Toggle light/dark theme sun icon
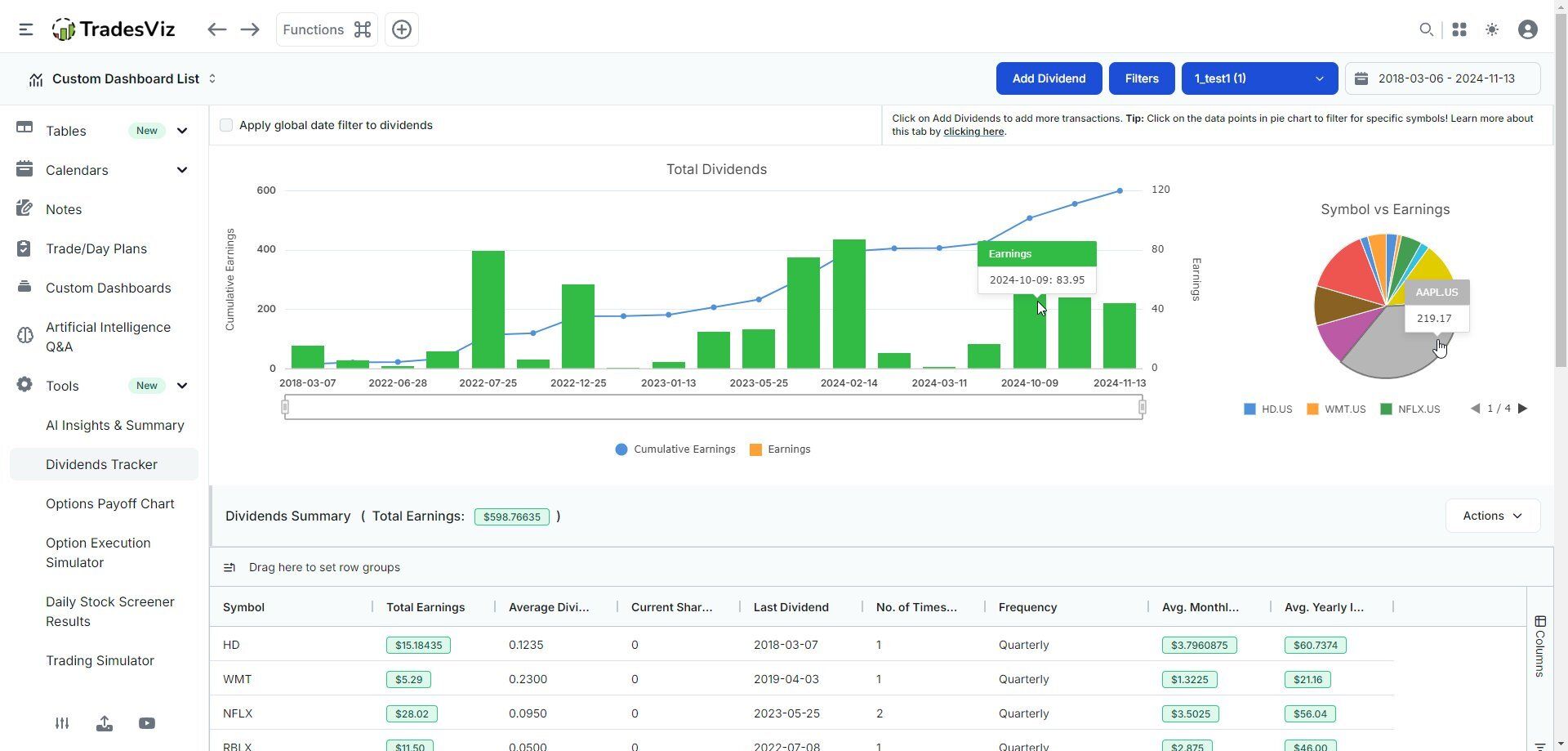Image resolution: width=1568 pixels, height=751 pixels. [1492, 29]
